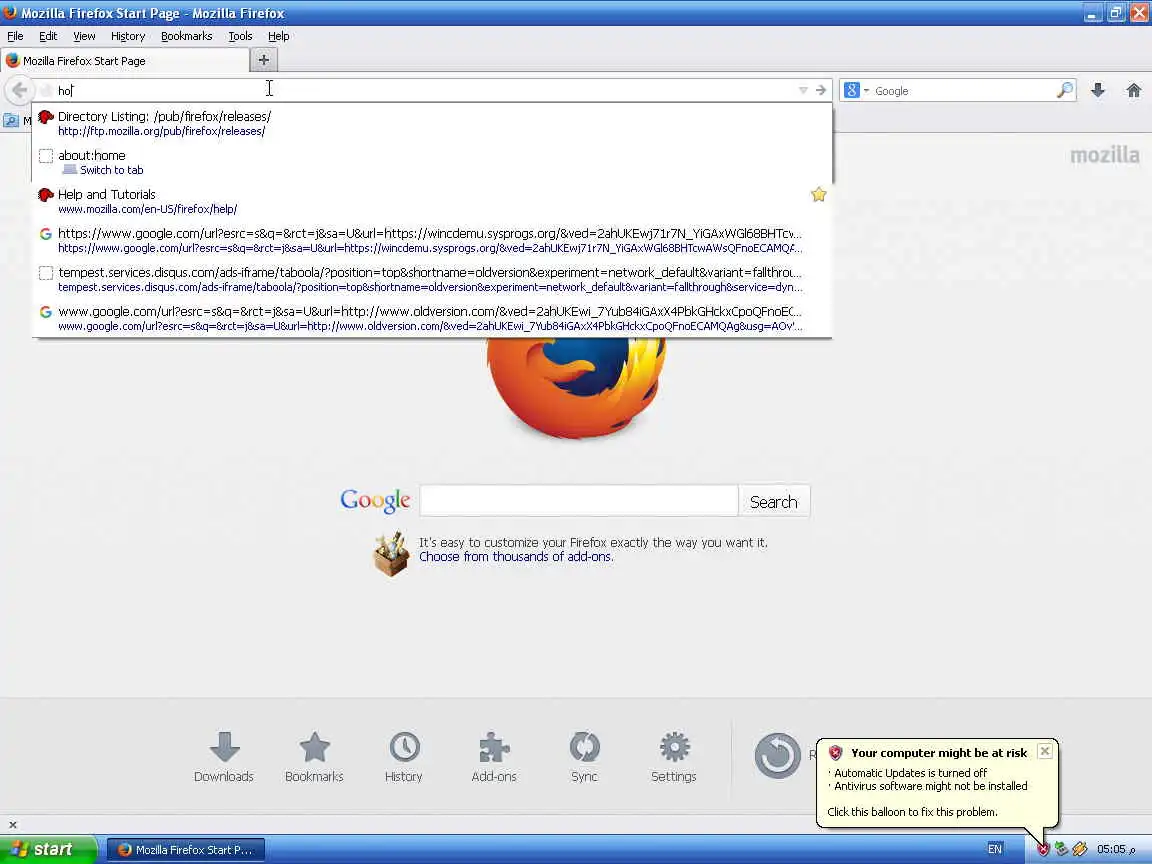Image resolution: width=1152 pixels, height=864 pixels.
Task: Open the Bookmarks menu
Action: pos(187,36)
